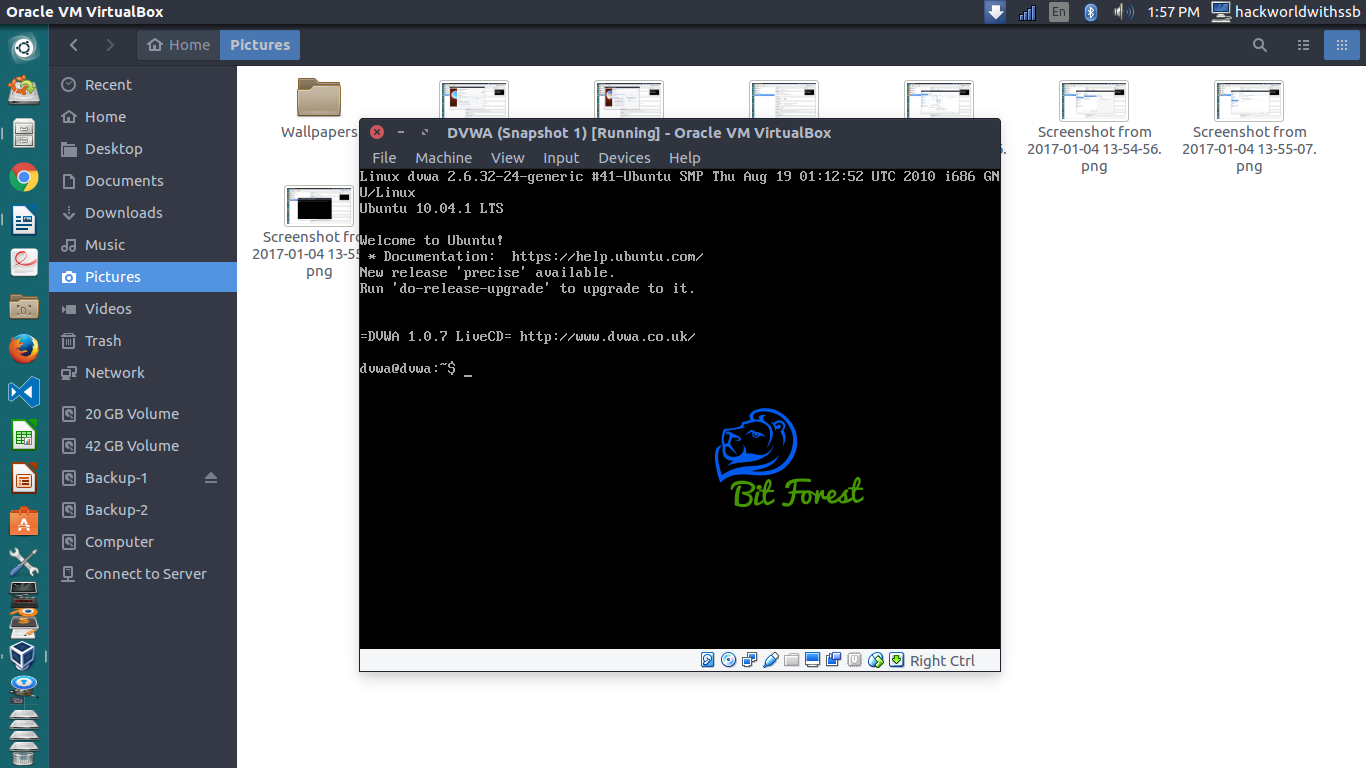Open system tools wrench icon in the dock
Screen dimensions: 1366x768
(24, 563)
